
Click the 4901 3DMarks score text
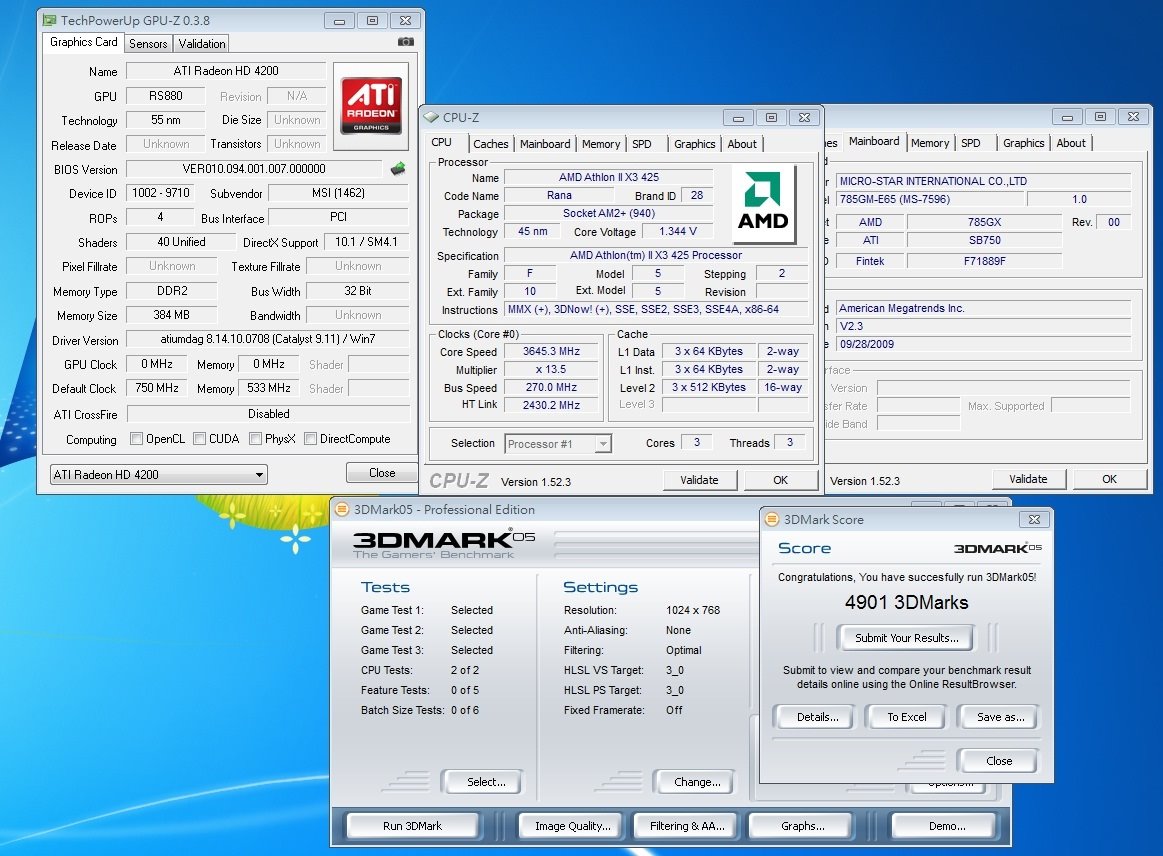click(906, 602)
